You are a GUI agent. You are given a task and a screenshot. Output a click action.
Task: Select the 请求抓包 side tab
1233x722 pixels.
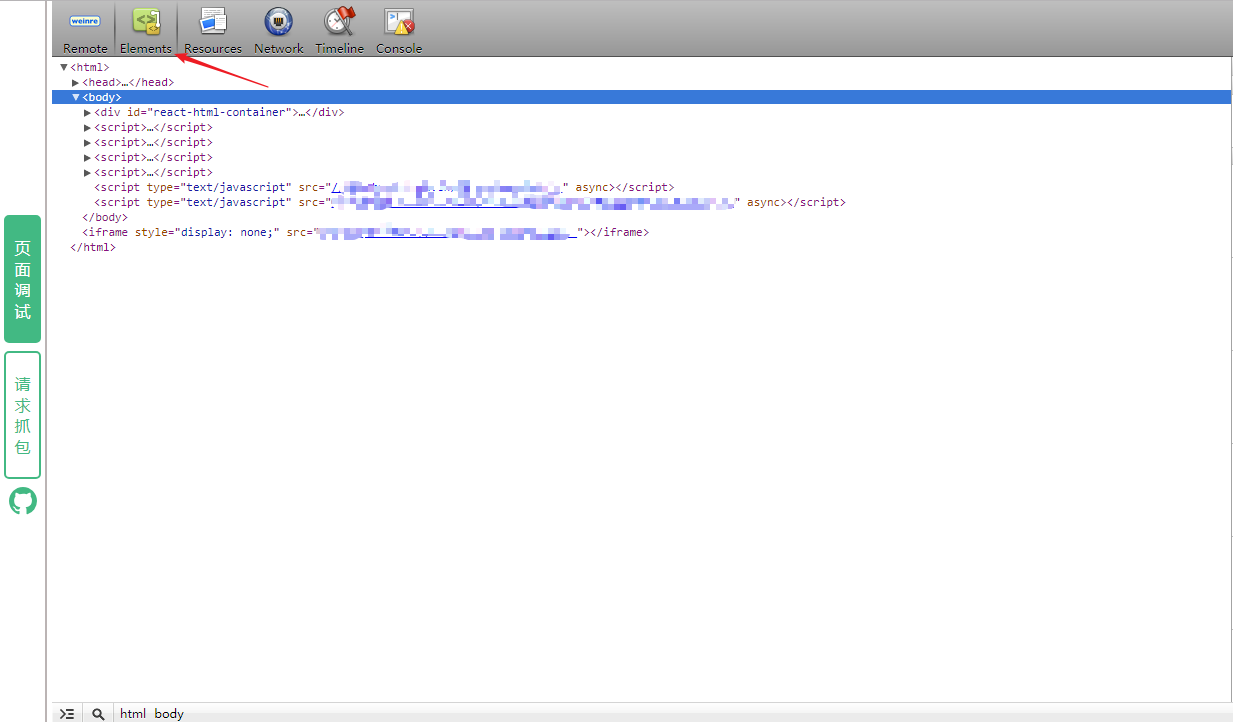pyautogui.click(x=23, y=415)
